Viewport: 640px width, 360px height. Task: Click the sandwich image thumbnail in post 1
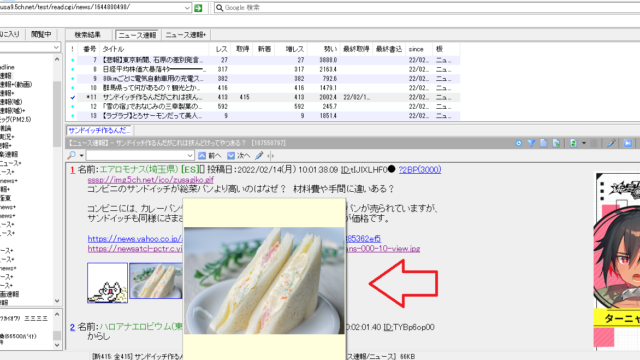point(156,280)
